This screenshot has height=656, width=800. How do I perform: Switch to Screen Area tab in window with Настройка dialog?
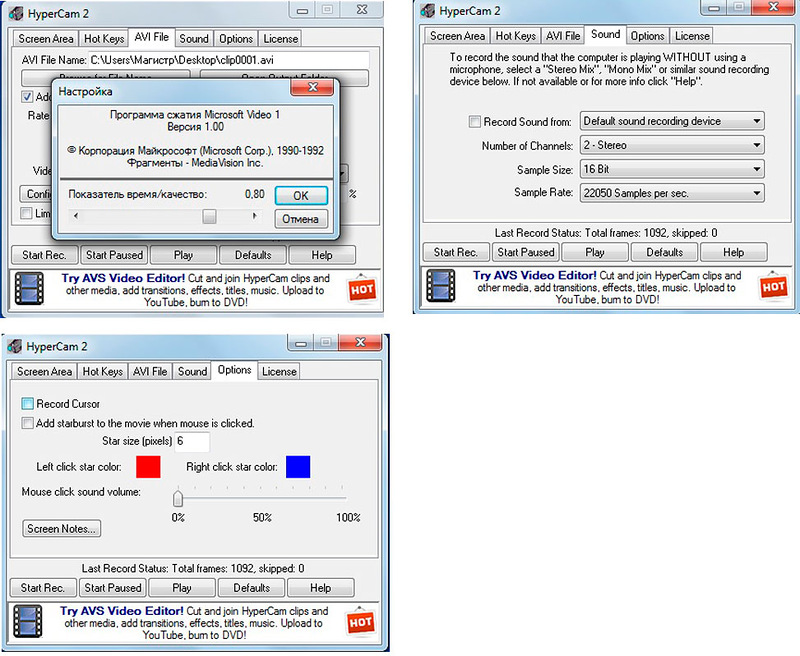(46, 39)
